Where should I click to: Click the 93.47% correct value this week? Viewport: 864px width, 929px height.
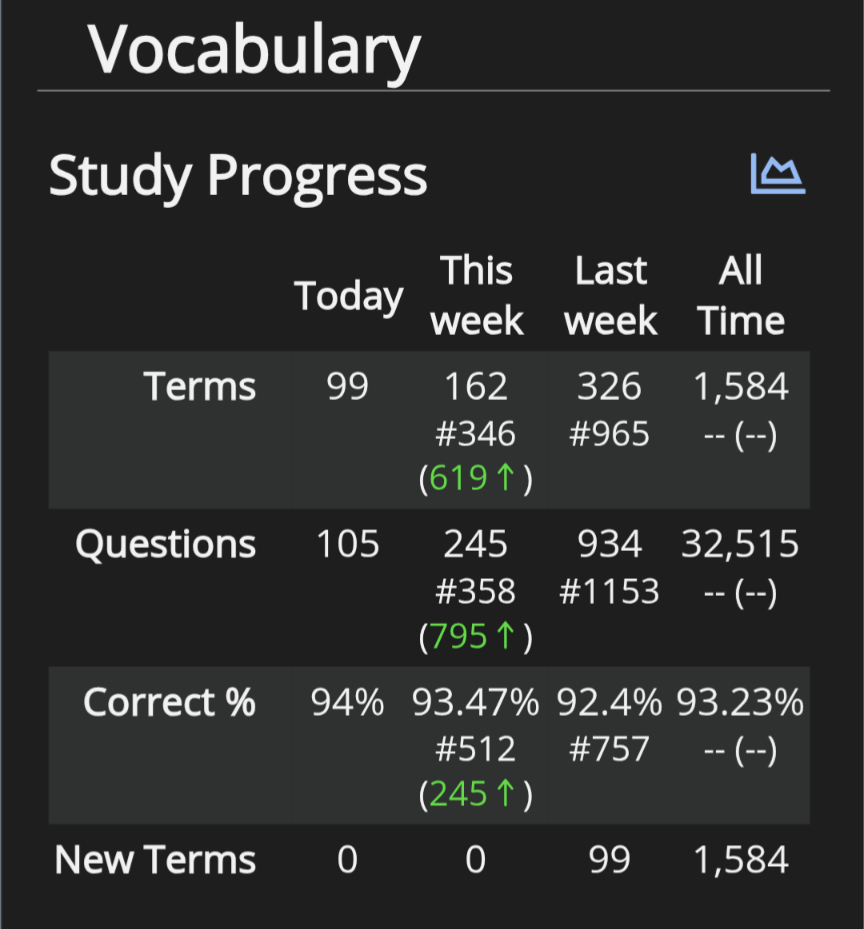coord(476,703)
